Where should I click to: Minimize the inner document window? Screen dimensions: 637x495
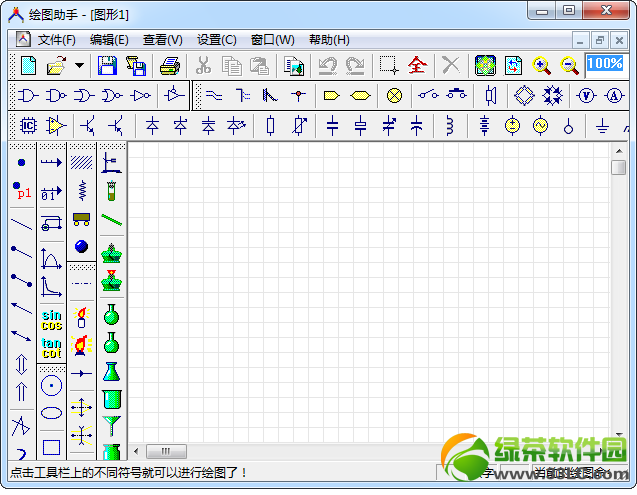pos(580,40)
